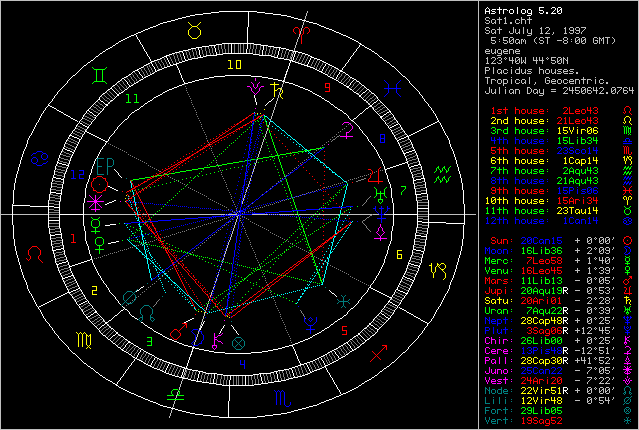This screenshot has height=430, width=639.
Task: Click the Sun glyph at the end of the Sun row
Action: click(x=628, y=240)
